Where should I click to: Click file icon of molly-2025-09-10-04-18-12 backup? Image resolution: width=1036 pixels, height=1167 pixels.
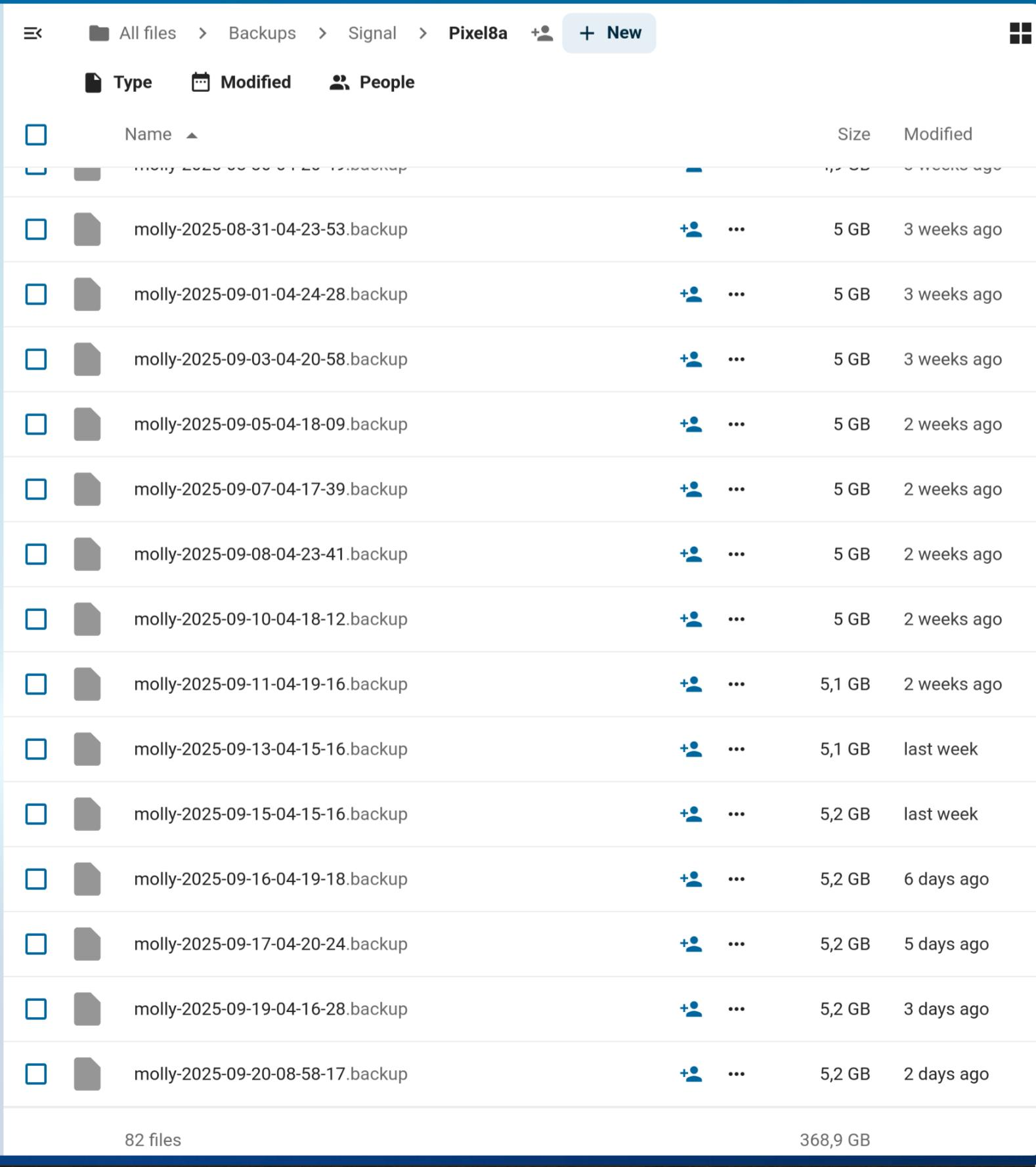pos(87,620)
